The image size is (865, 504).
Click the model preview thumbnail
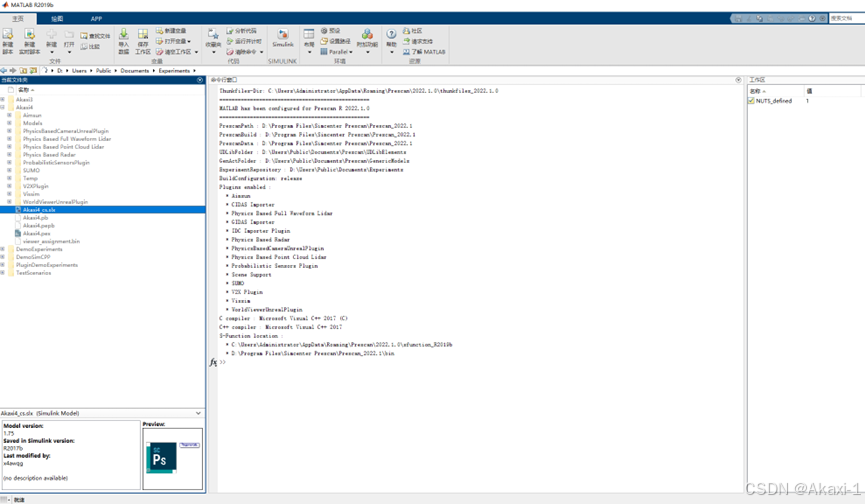pos(173,458)
